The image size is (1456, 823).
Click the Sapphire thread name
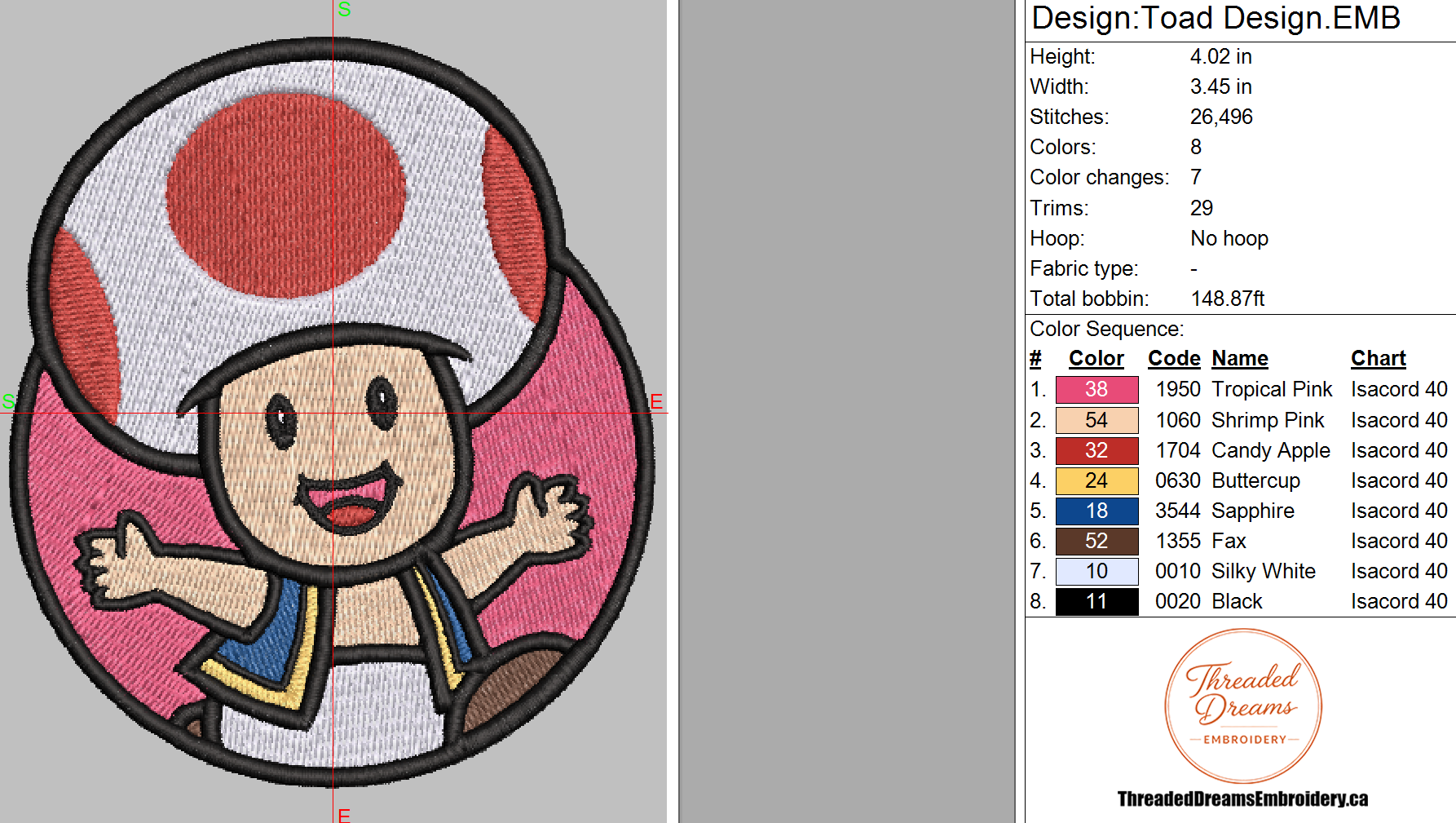[x=1253, y=511]
